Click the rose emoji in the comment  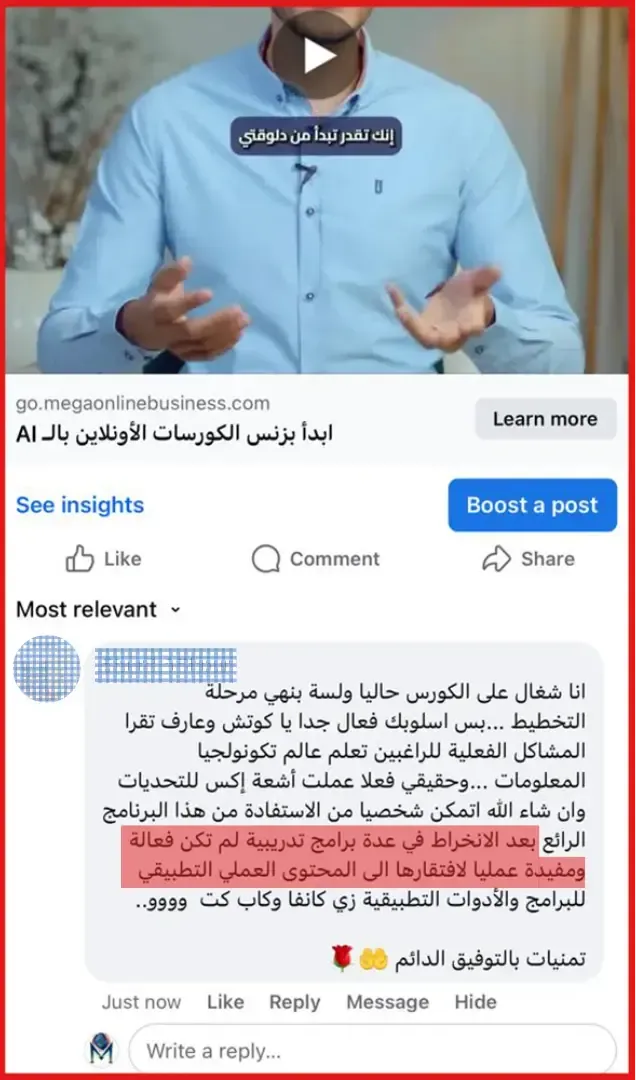(x=342, y=958)
